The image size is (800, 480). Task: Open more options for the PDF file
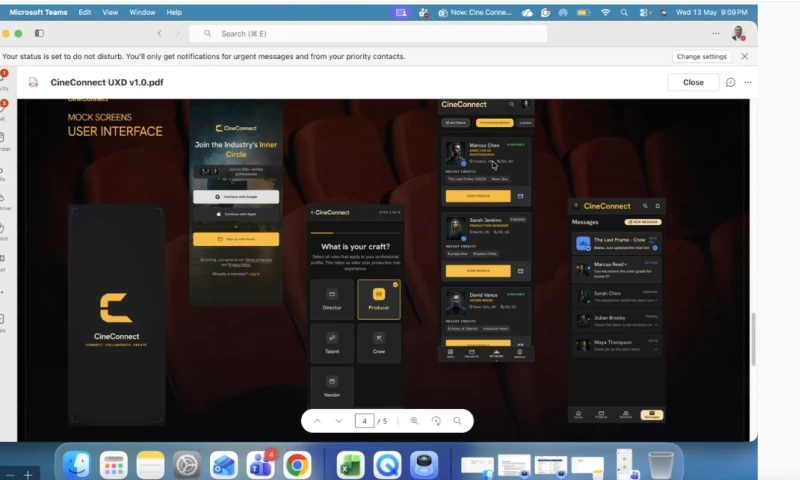(748, 82)
